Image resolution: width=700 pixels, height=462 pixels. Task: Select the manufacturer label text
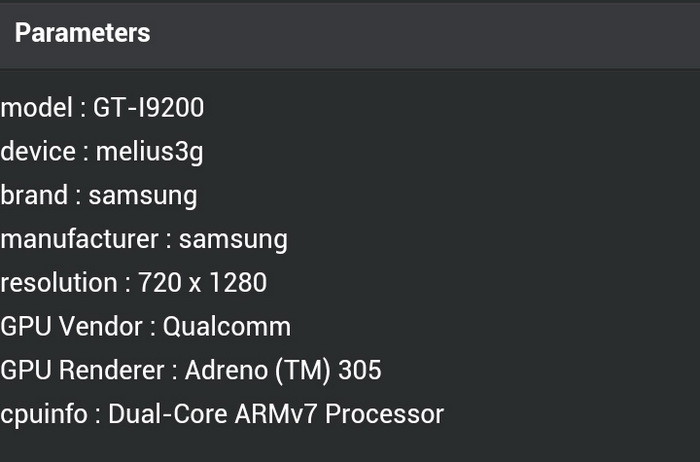click(x=79, y=239)
